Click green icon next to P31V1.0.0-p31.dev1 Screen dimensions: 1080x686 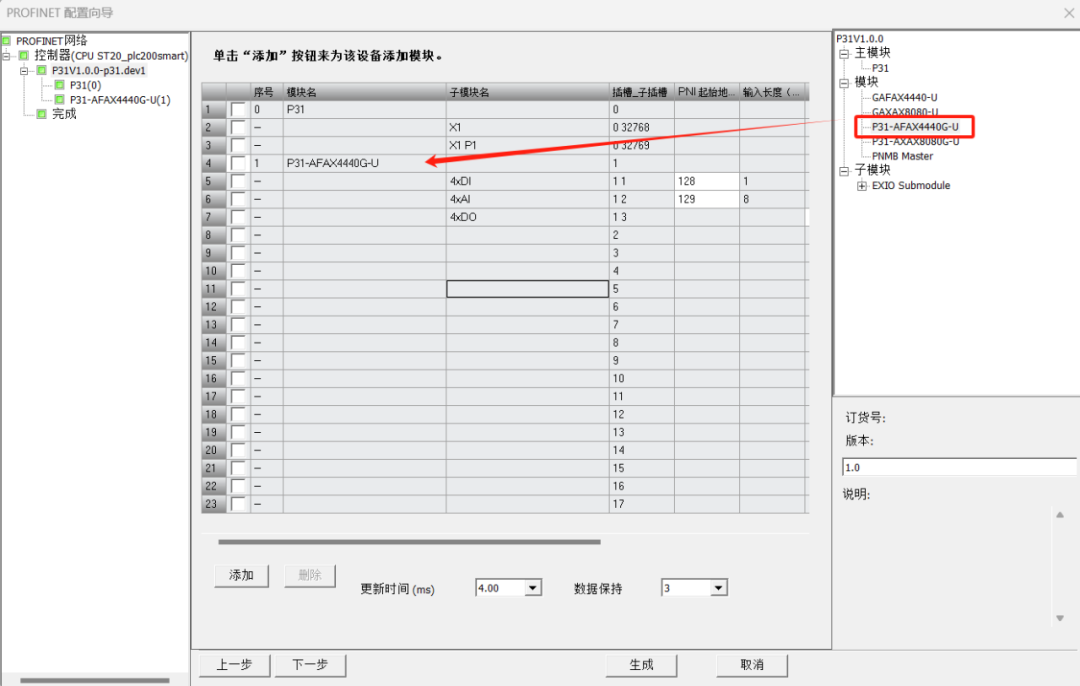click(42, 70)
